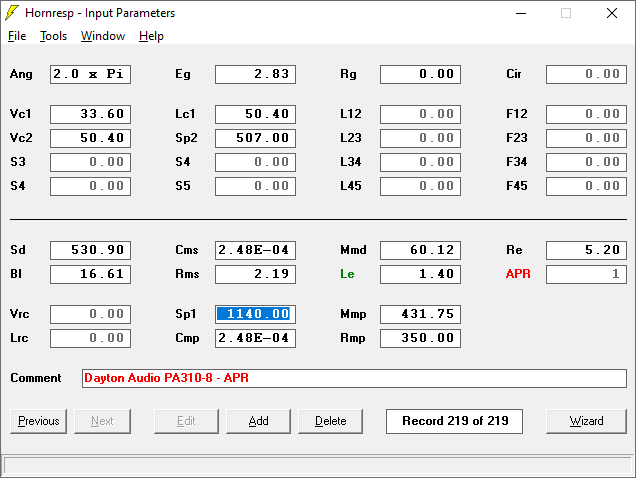Image resolution: width=636 pixels, height=478 pixels.
Task: Click the Cmp input field
Action: 256,338
